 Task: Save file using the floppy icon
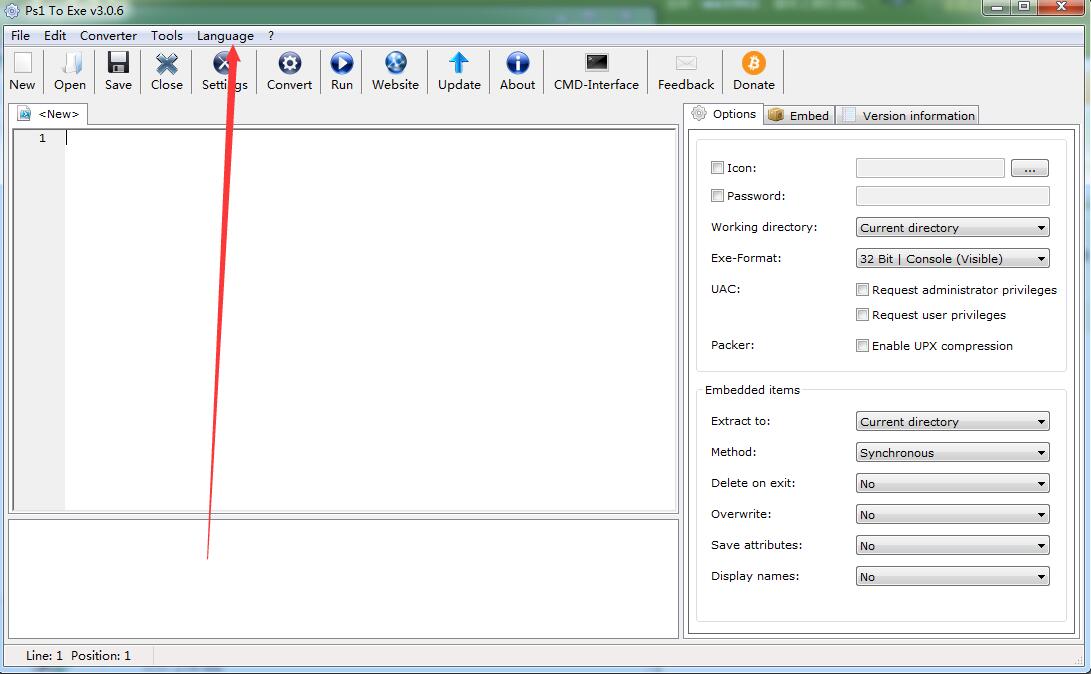pyautogui.click(x=118, y=65)
